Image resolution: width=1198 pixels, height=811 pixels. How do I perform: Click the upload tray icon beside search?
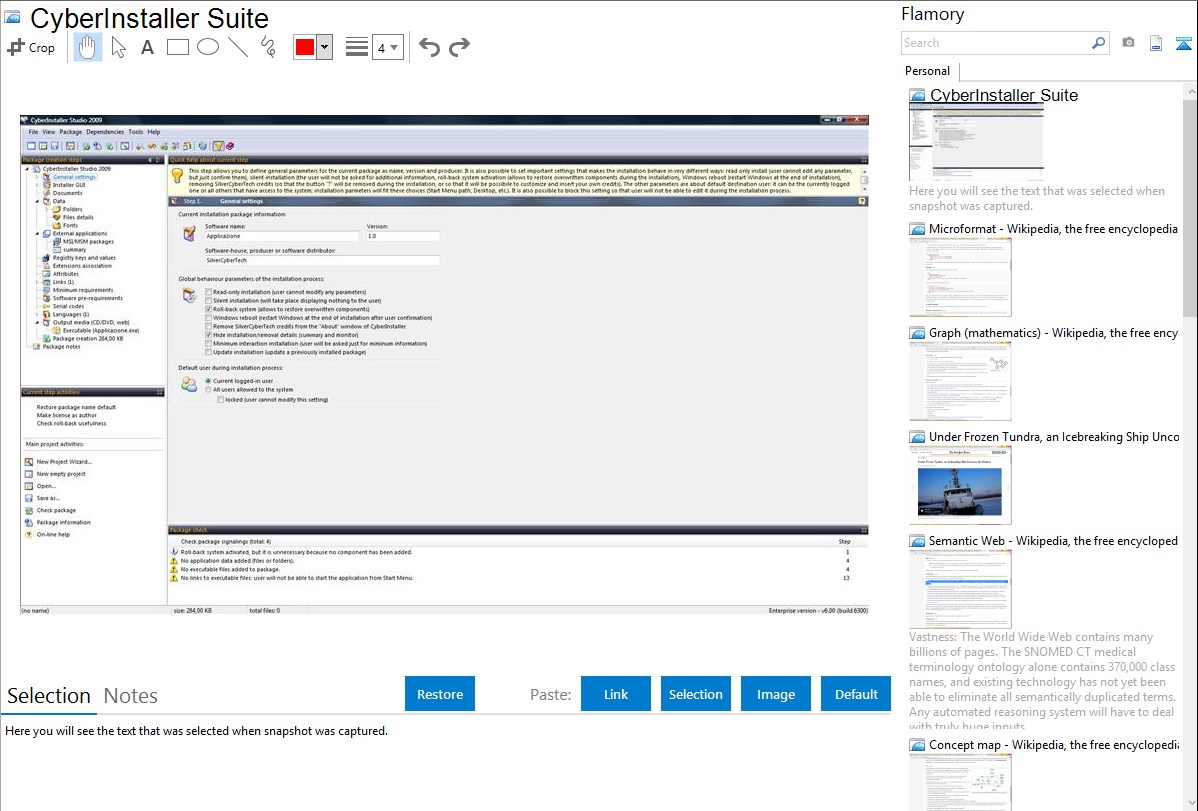click(1183, 43)
